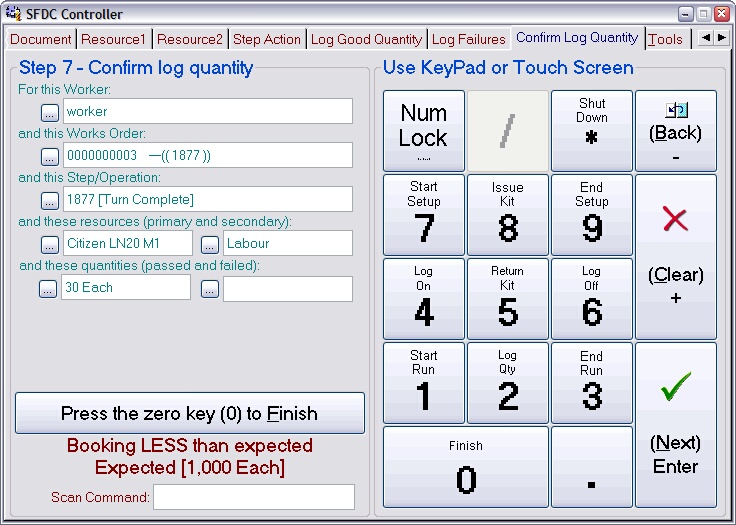
Task: Minimize the SFDC Controller window
Action: (x=686, y=14)
